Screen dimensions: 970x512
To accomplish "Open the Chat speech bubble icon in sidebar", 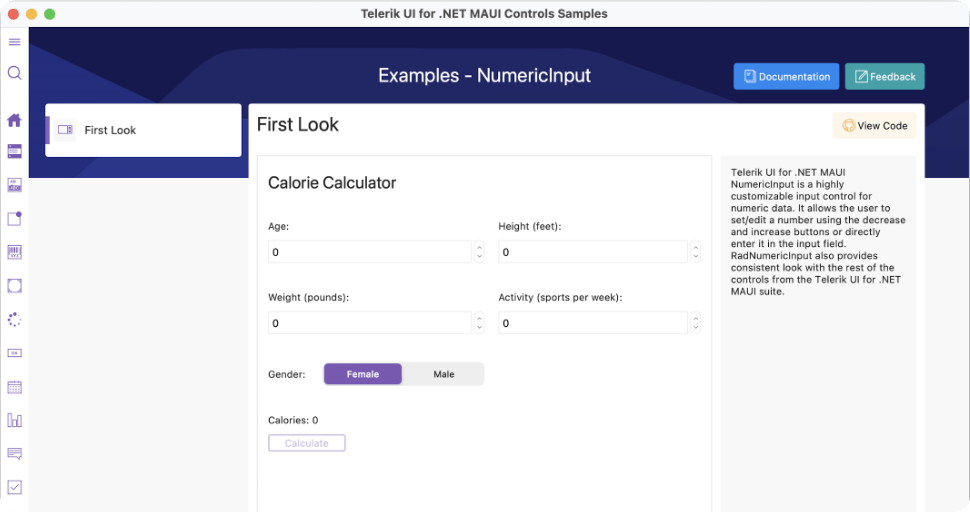I will click(x=14, y=454).
